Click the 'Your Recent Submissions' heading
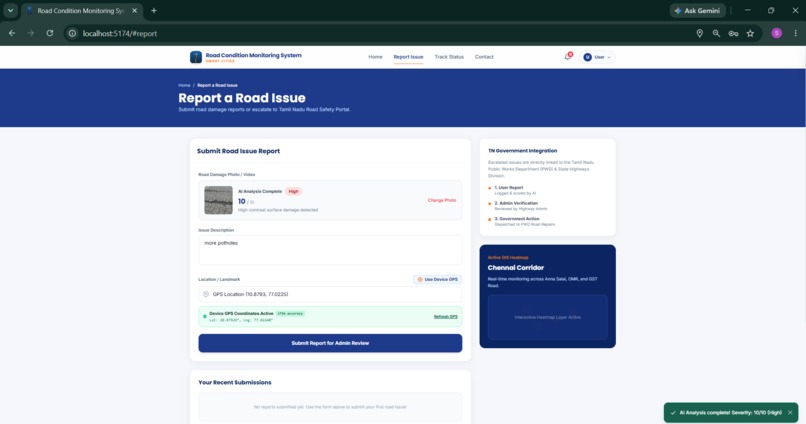Screen dimensions: 806x424 [x=235, y=382]
